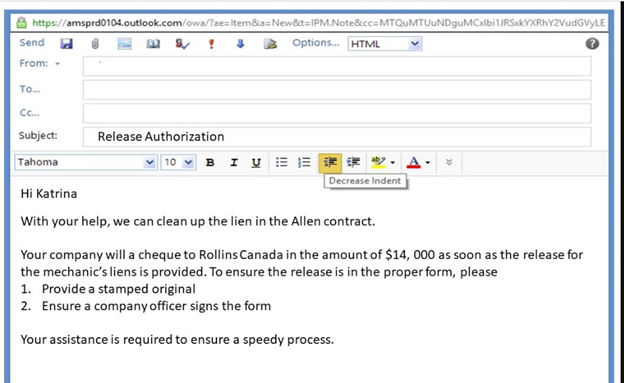Click the To... recipients link
Image resolution: width=624 pixels, height=383 pixels.
point(30,89)
